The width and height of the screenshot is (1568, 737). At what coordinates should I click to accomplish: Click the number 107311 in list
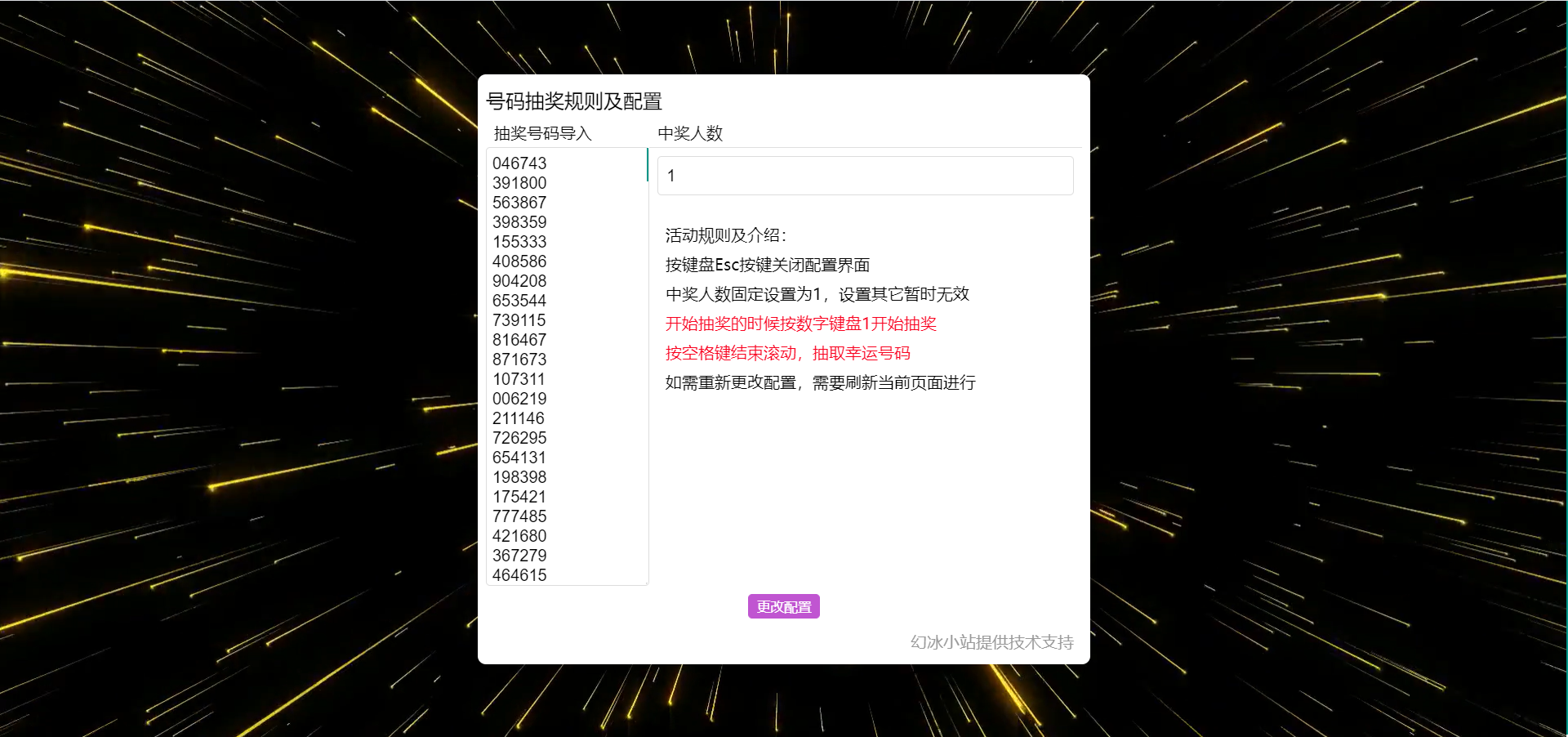[x=519, y=379]
